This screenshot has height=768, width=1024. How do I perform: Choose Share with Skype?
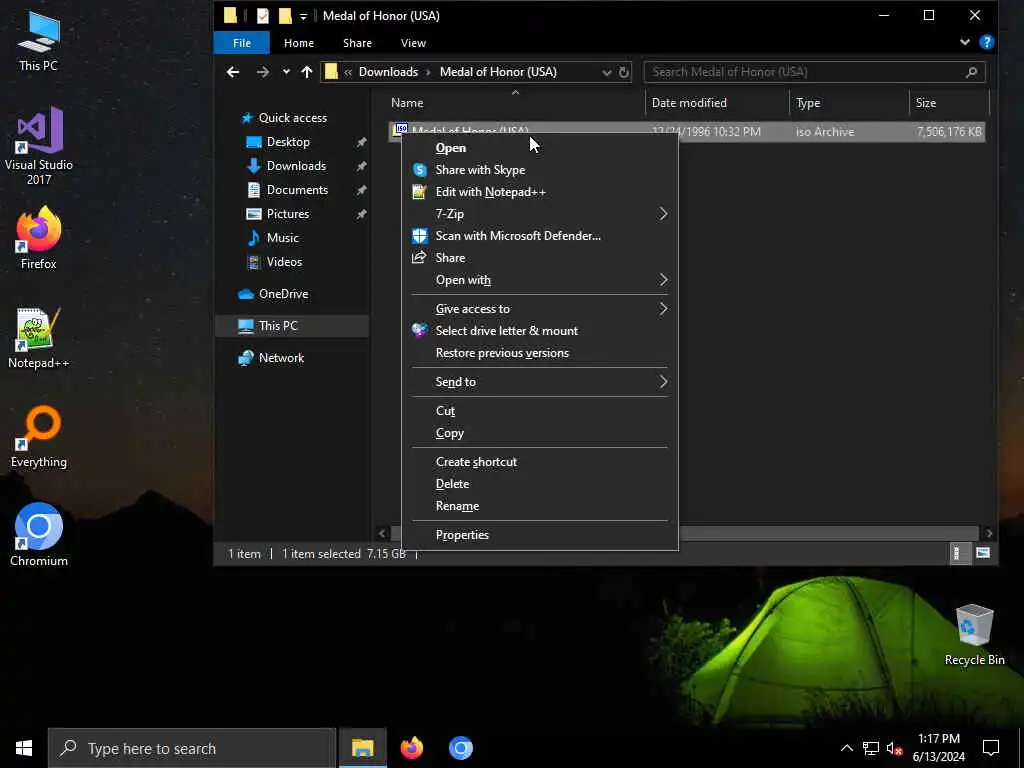click(540, 170)
